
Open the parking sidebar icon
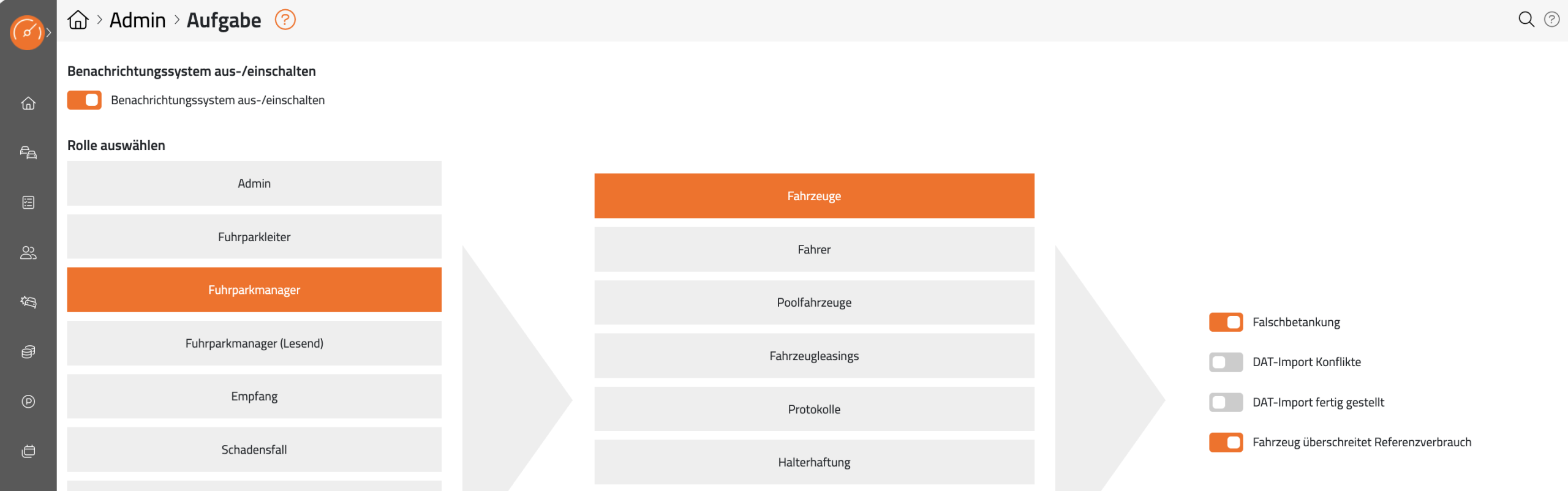(x=28, y=402)
